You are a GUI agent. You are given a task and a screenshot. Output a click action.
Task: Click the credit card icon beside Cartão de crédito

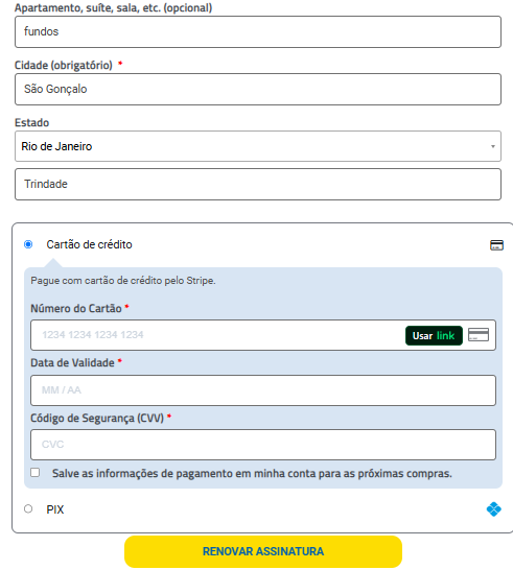(x=496, y=245)
